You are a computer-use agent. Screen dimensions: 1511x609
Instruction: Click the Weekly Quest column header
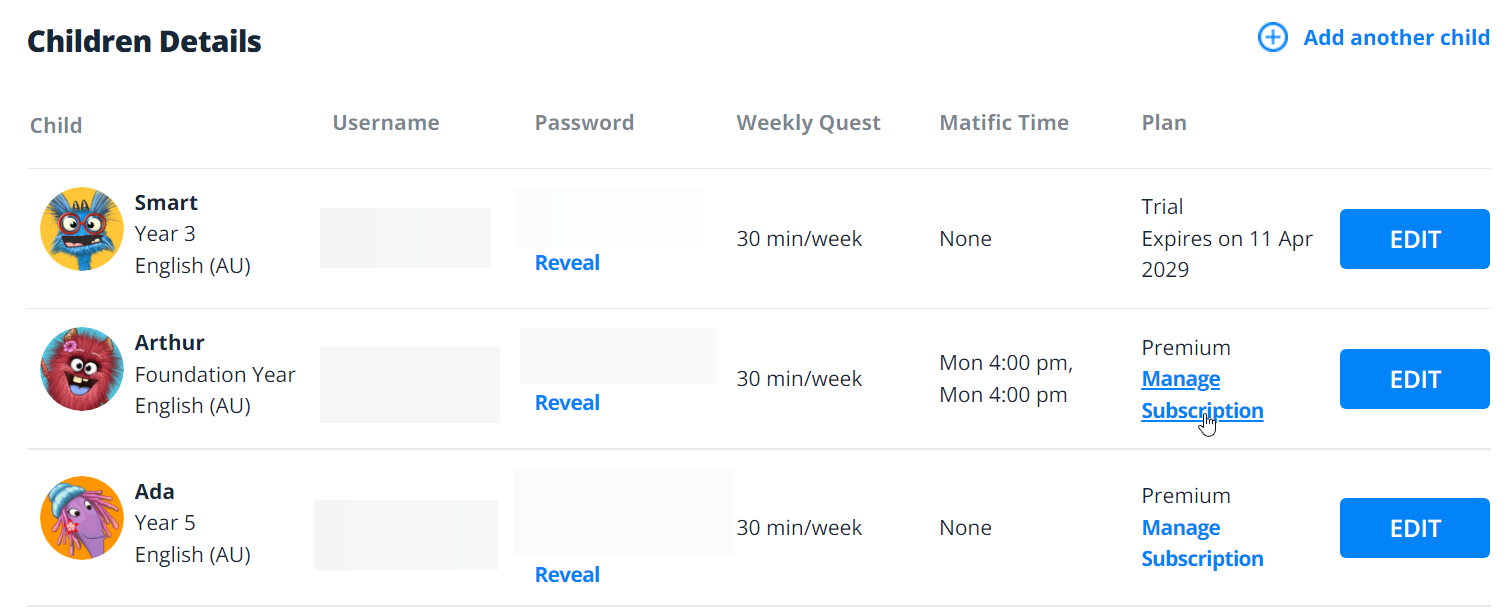click(808, 123)
